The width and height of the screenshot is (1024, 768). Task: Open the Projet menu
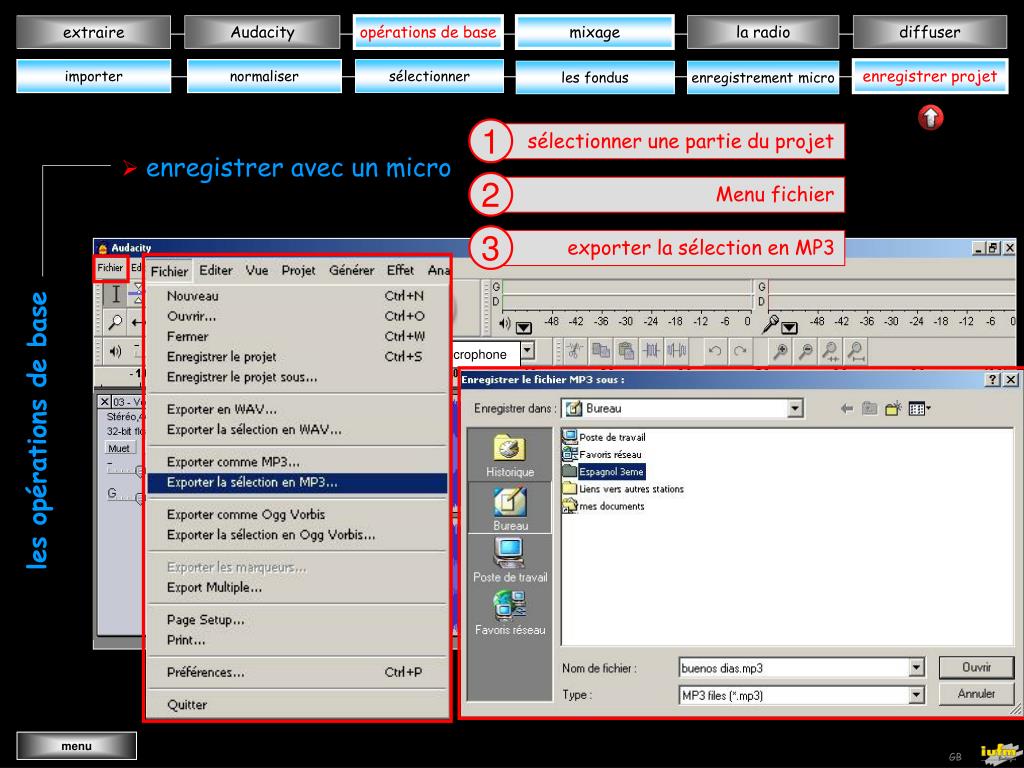(298, 270)
